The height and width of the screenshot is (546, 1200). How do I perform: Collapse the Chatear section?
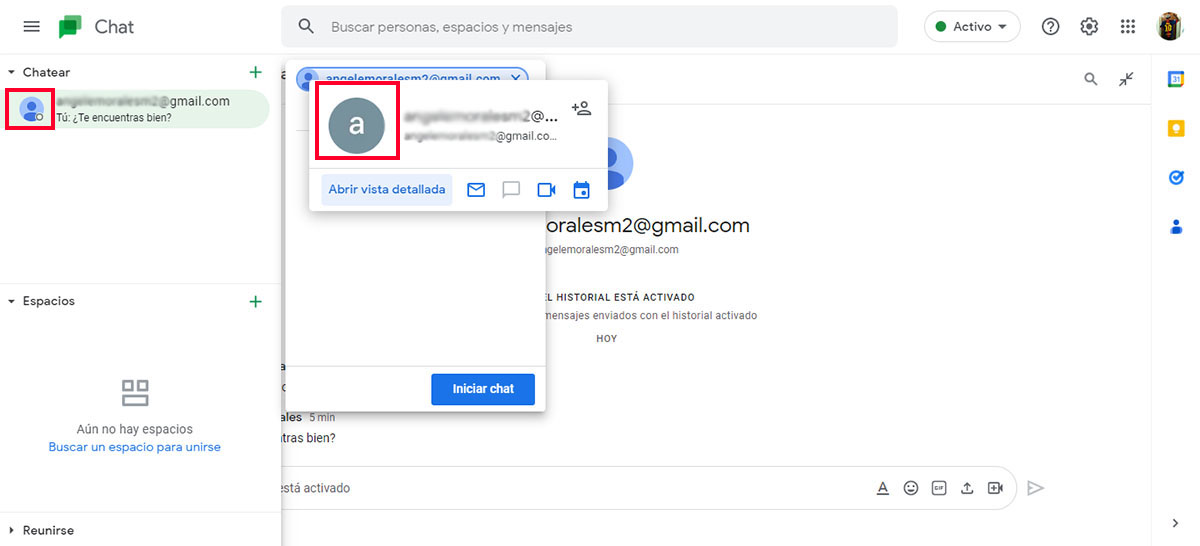11,72
